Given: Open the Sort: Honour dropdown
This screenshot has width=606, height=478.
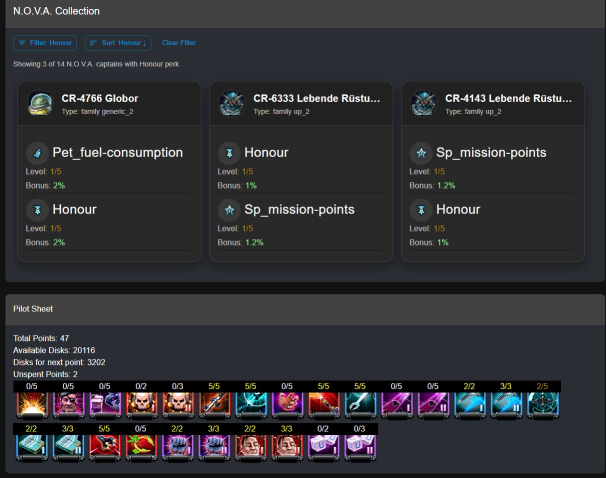Looking at the screenshot, I should point(117,43).
